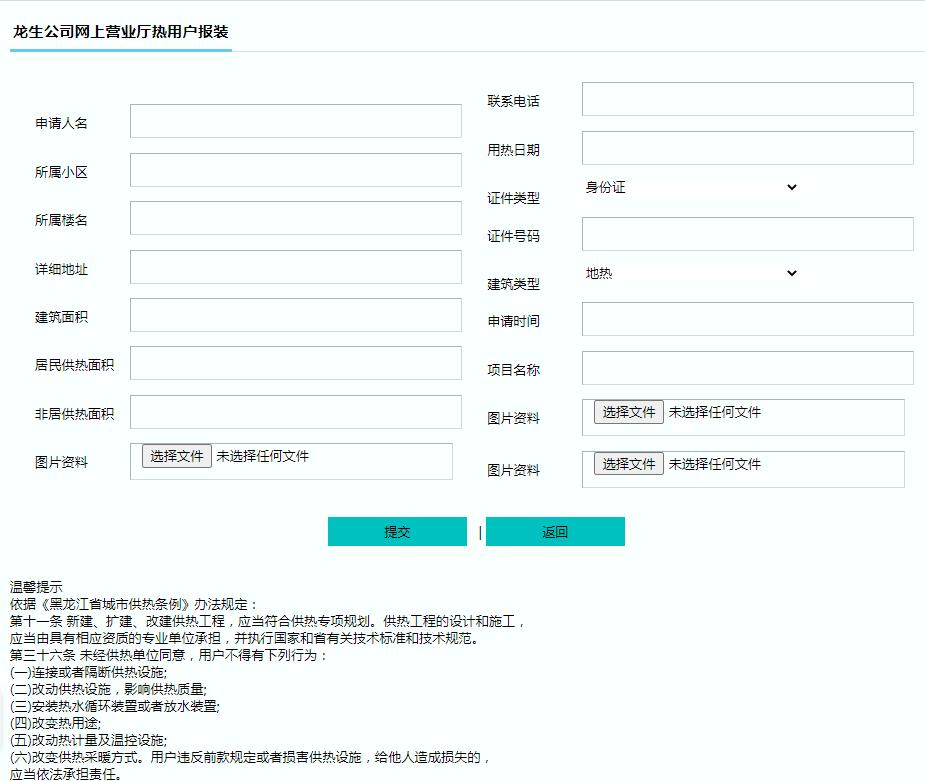Image resolution: width=925 pixels, height=781 pixels.
Task: Select the 非居供热面积 input field
Action: [295, 412]
